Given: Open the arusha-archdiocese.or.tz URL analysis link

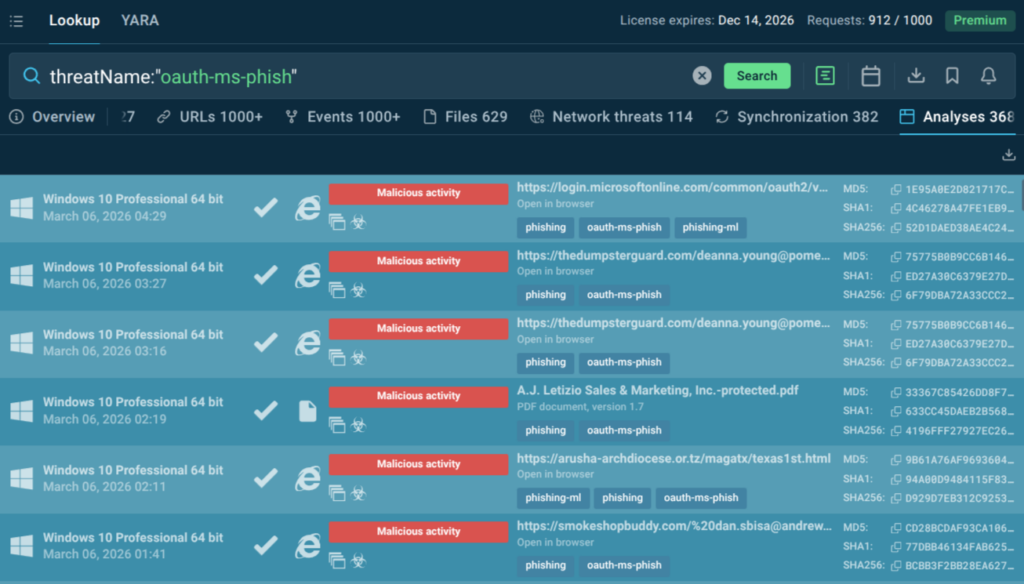Looking at the screenshot, I should [673, 459].
